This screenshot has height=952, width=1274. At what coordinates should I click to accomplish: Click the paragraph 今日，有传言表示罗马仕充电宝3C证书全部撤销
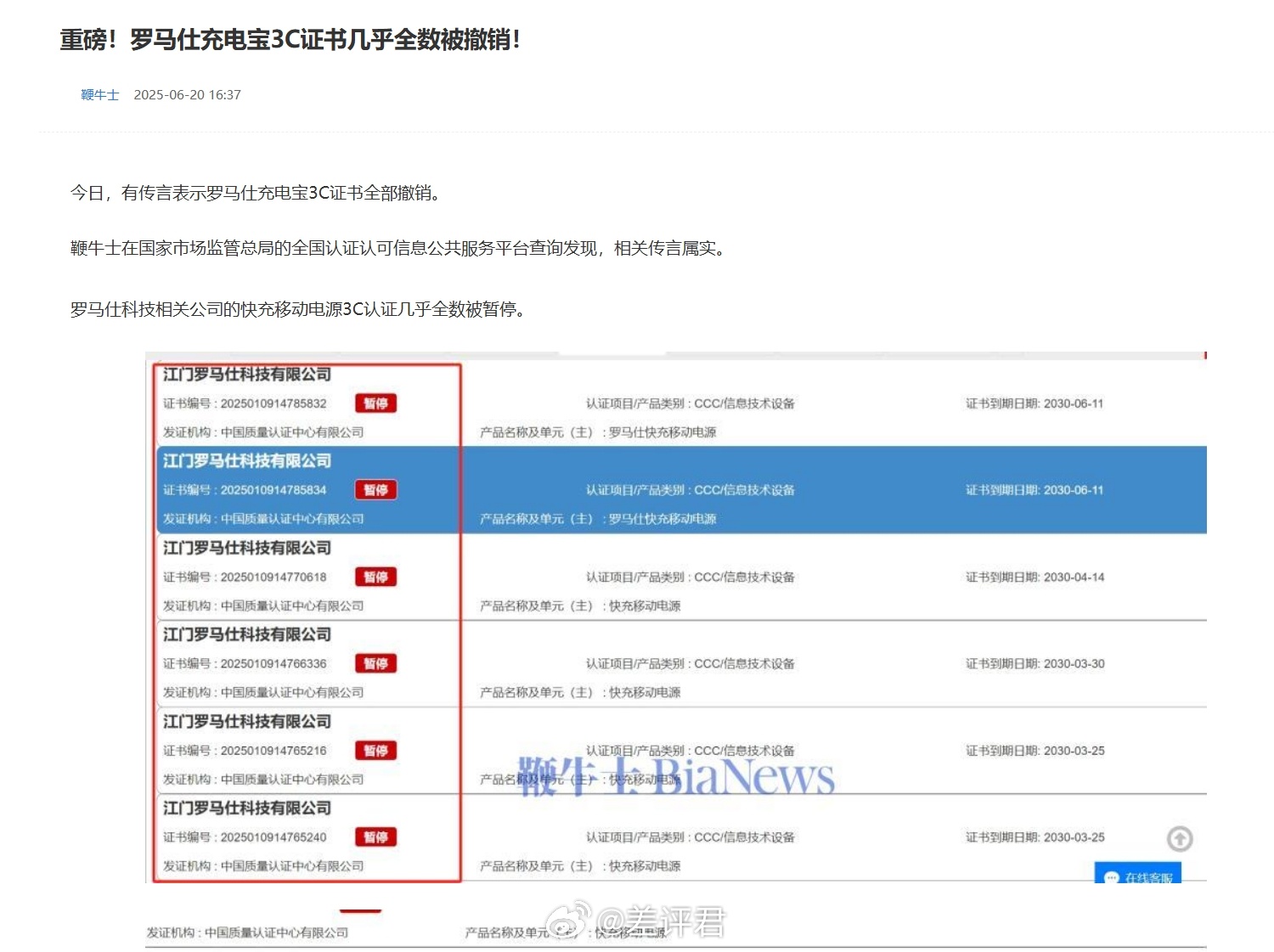(x=256, y=193)
